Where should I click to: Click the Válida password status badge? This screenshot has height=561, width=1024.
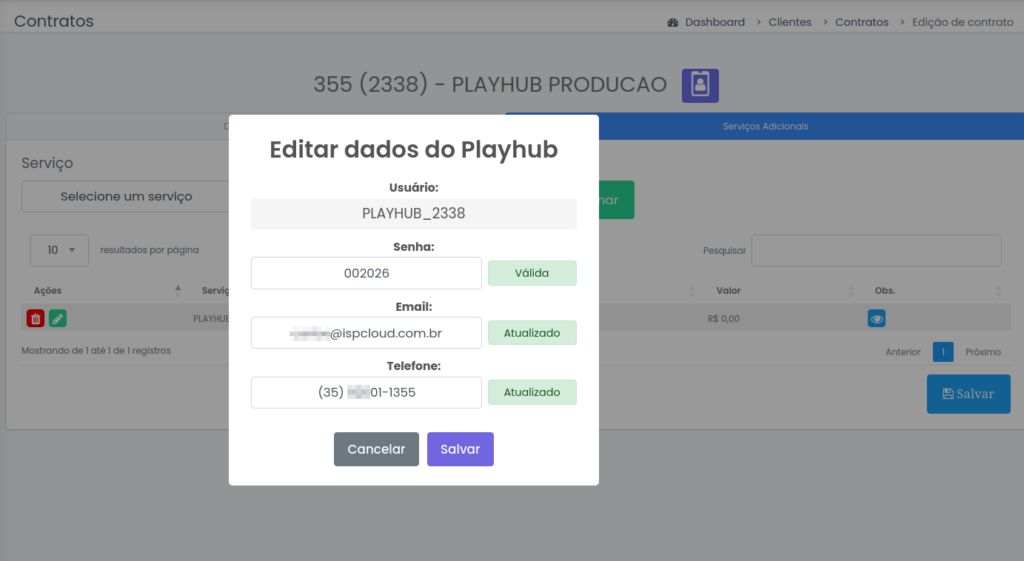(x=532, y=273)
